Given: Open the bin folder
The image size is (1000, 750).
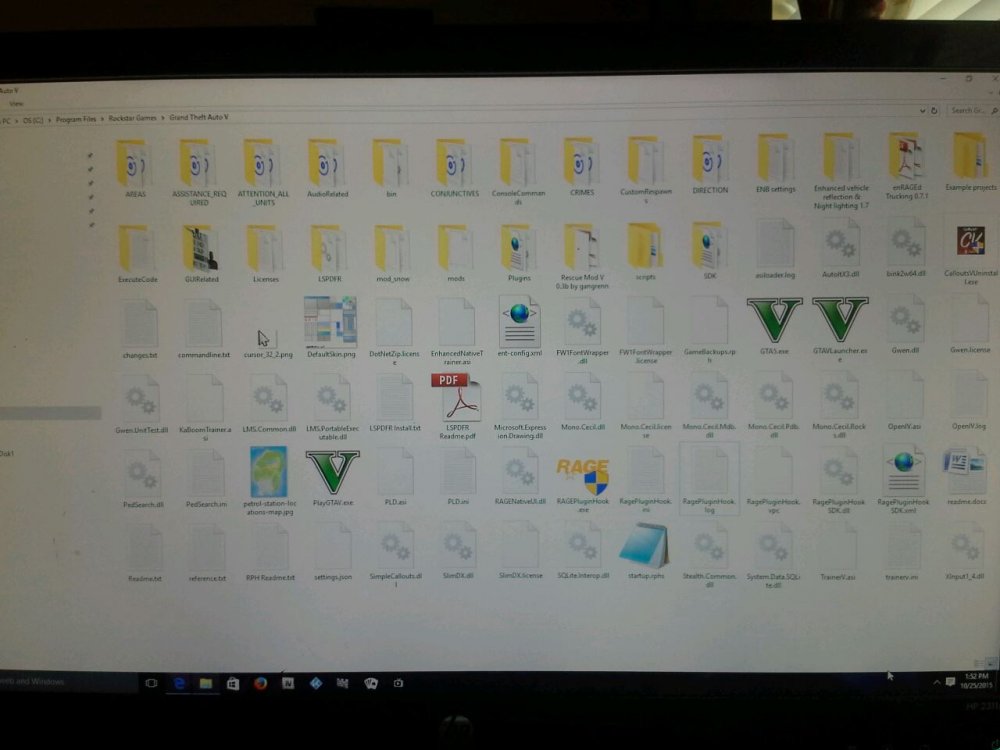Looking at the screenshot, I should tap(391, 168).
